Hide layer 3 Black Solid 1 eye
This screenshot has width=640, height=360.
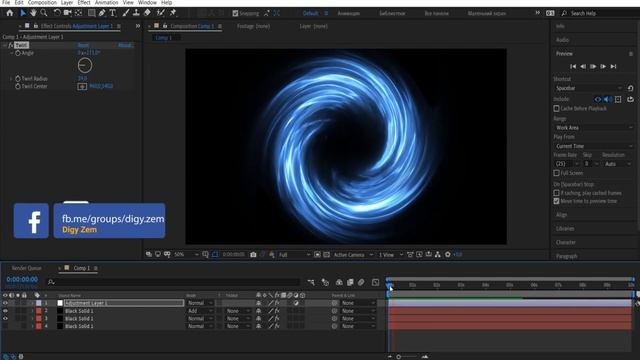pos(5,318)
